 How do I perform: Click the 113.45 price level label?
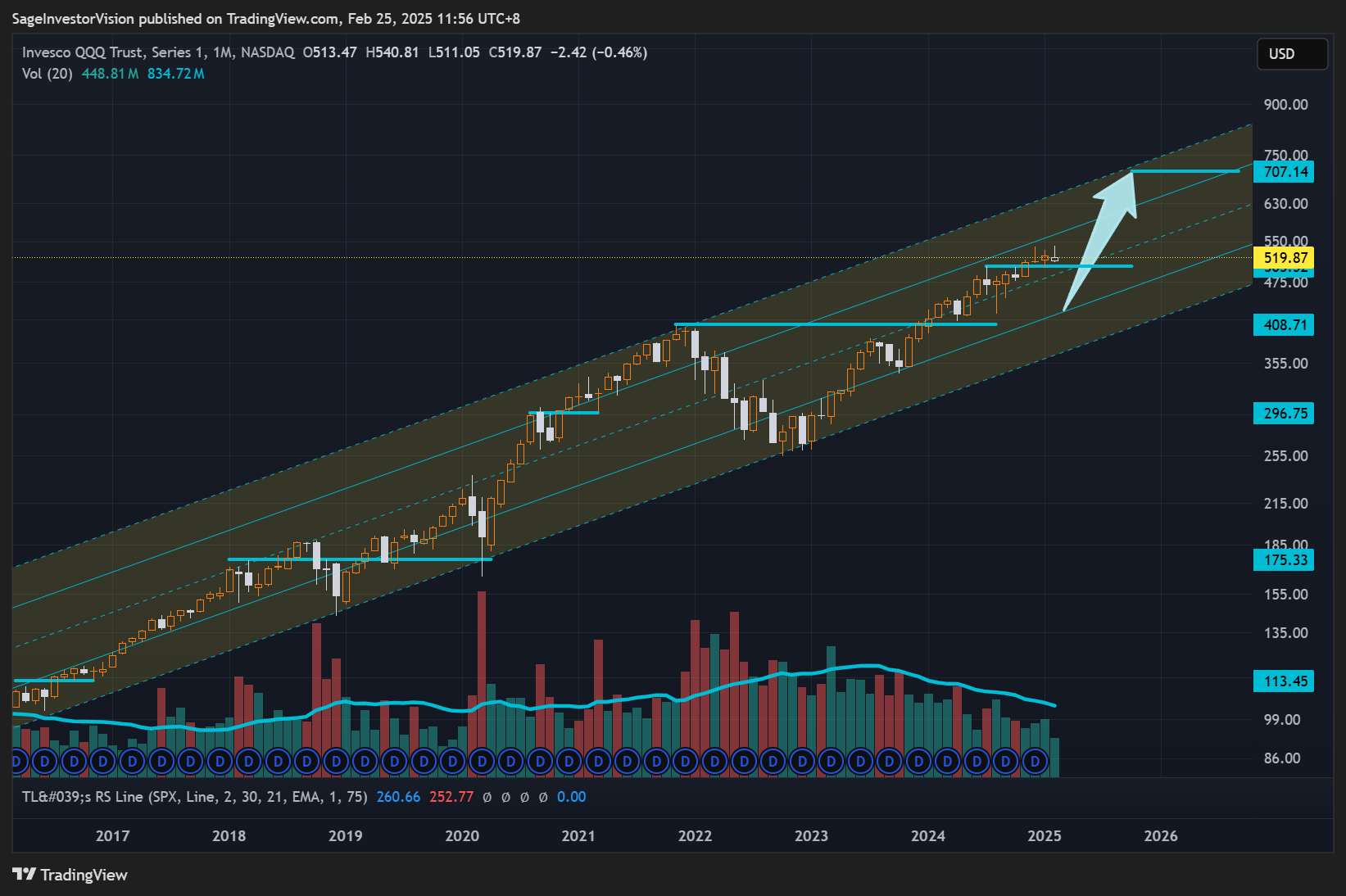pyautogui.click(x=1284, y=681)
